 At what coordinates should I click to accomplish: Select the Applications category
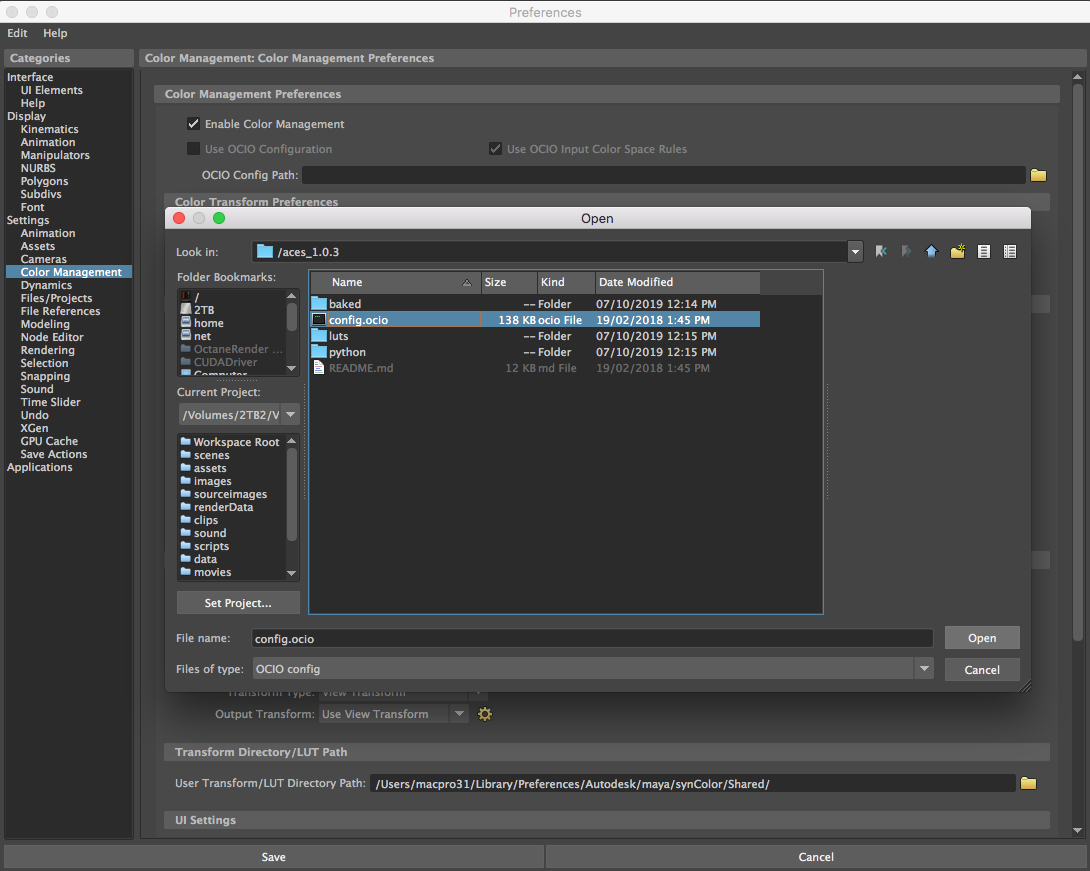[x=40, y=467]
